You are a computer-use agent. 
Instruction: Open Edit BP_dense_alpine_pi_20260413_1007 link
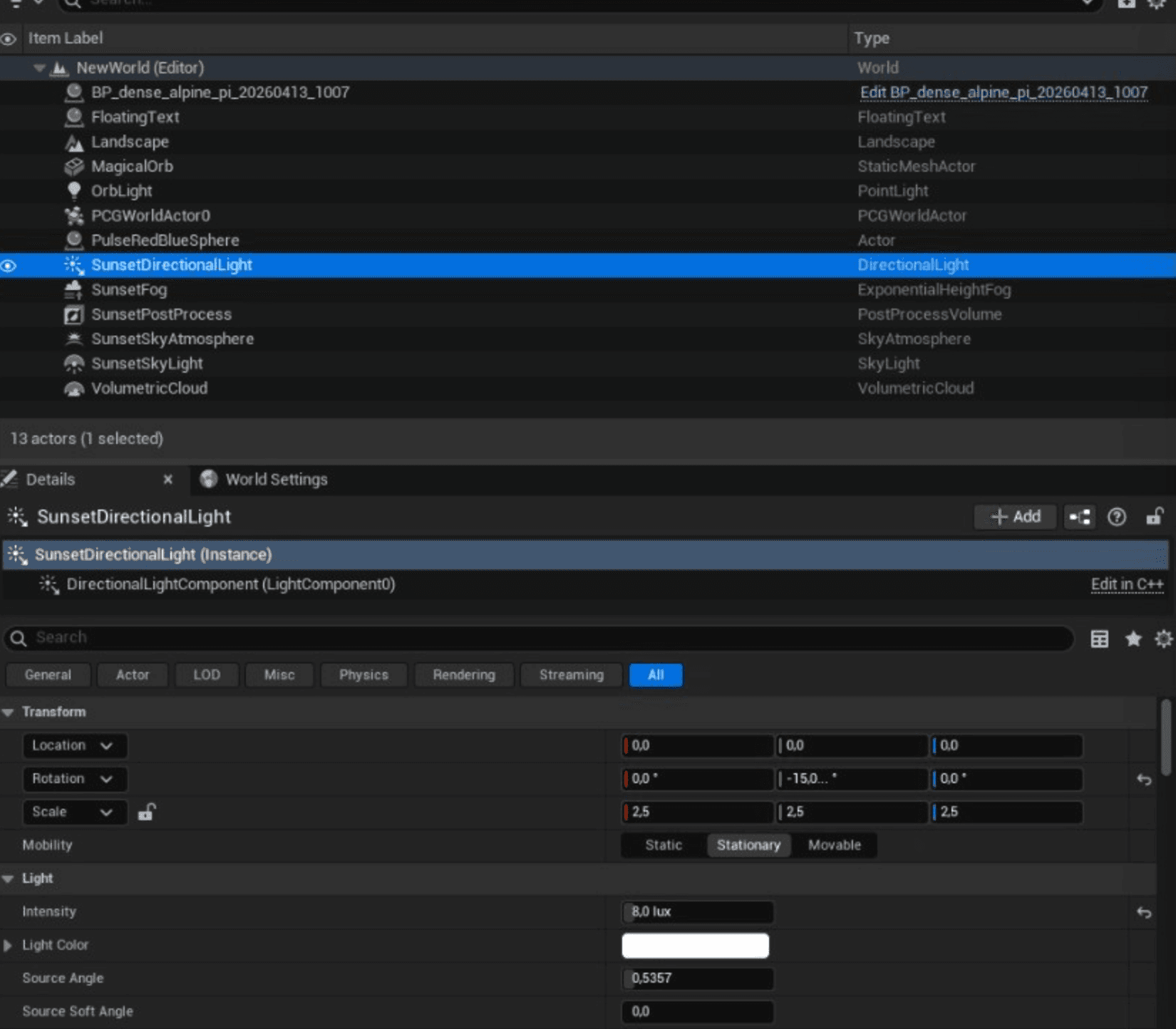[1004, 93]
